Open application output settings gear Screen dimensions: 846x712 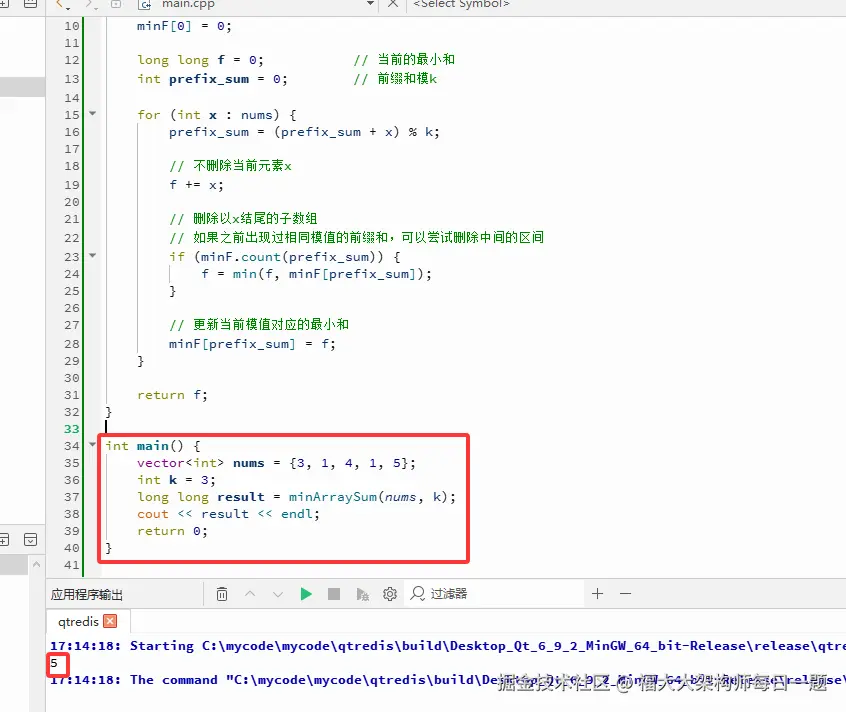[x=390, y=594]
